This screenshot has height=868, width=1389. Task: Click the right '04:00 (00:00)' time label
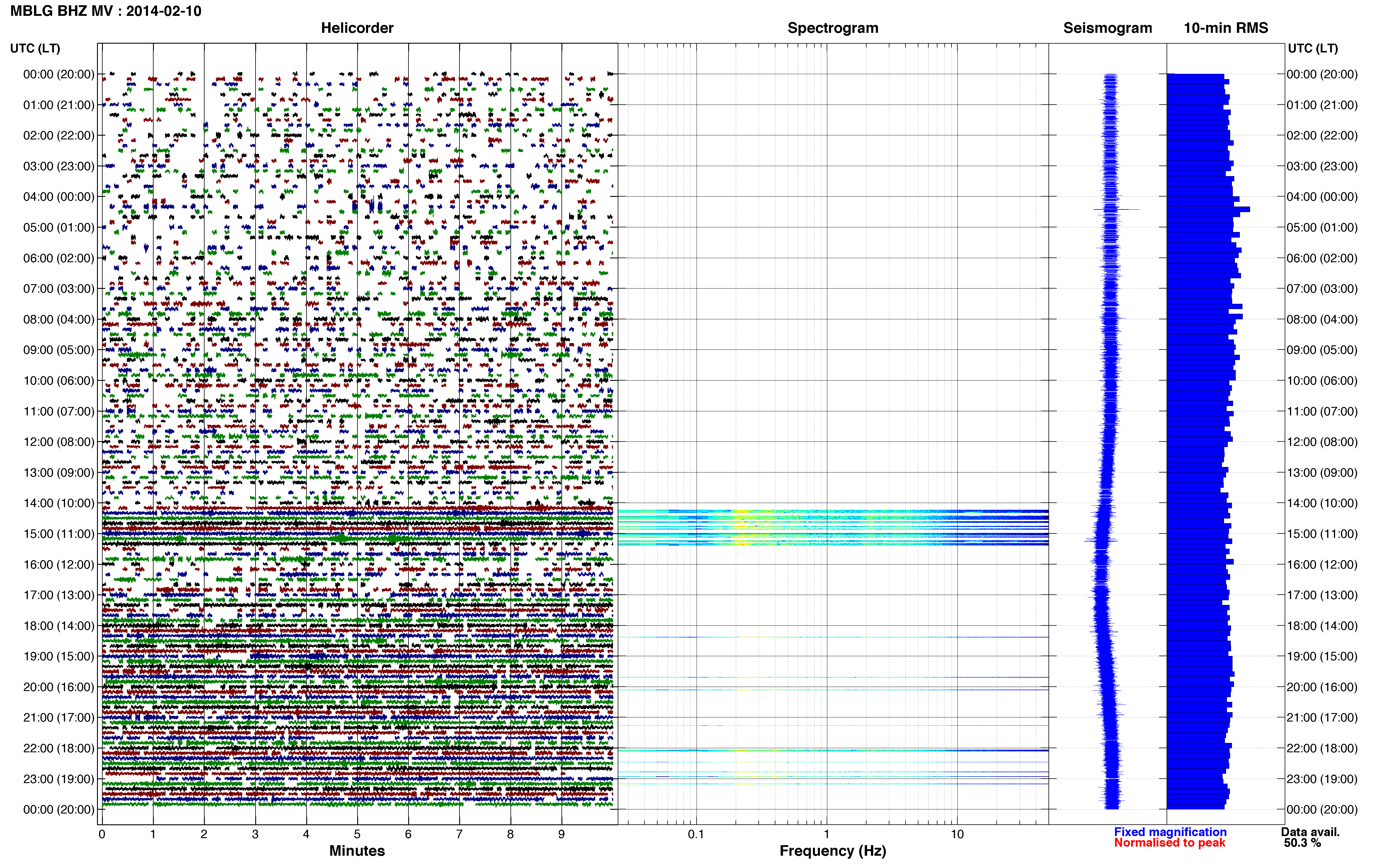(x=1322, y=197)
